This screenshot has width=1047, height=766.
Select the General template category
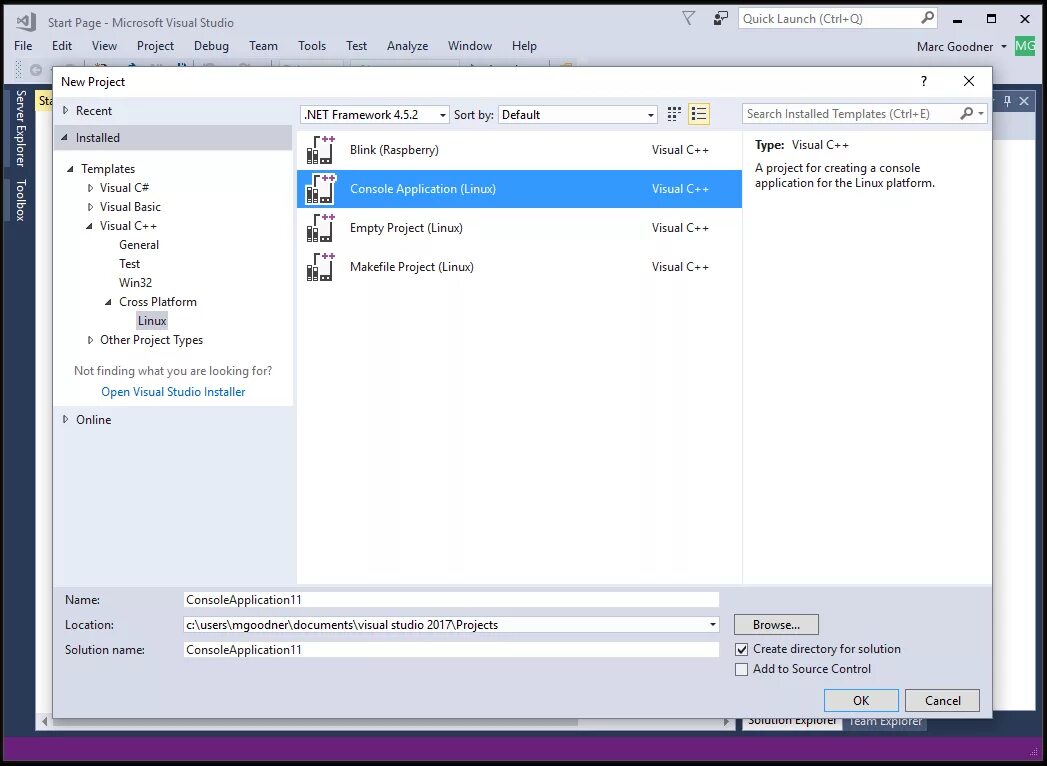click(x=139, y=245)
